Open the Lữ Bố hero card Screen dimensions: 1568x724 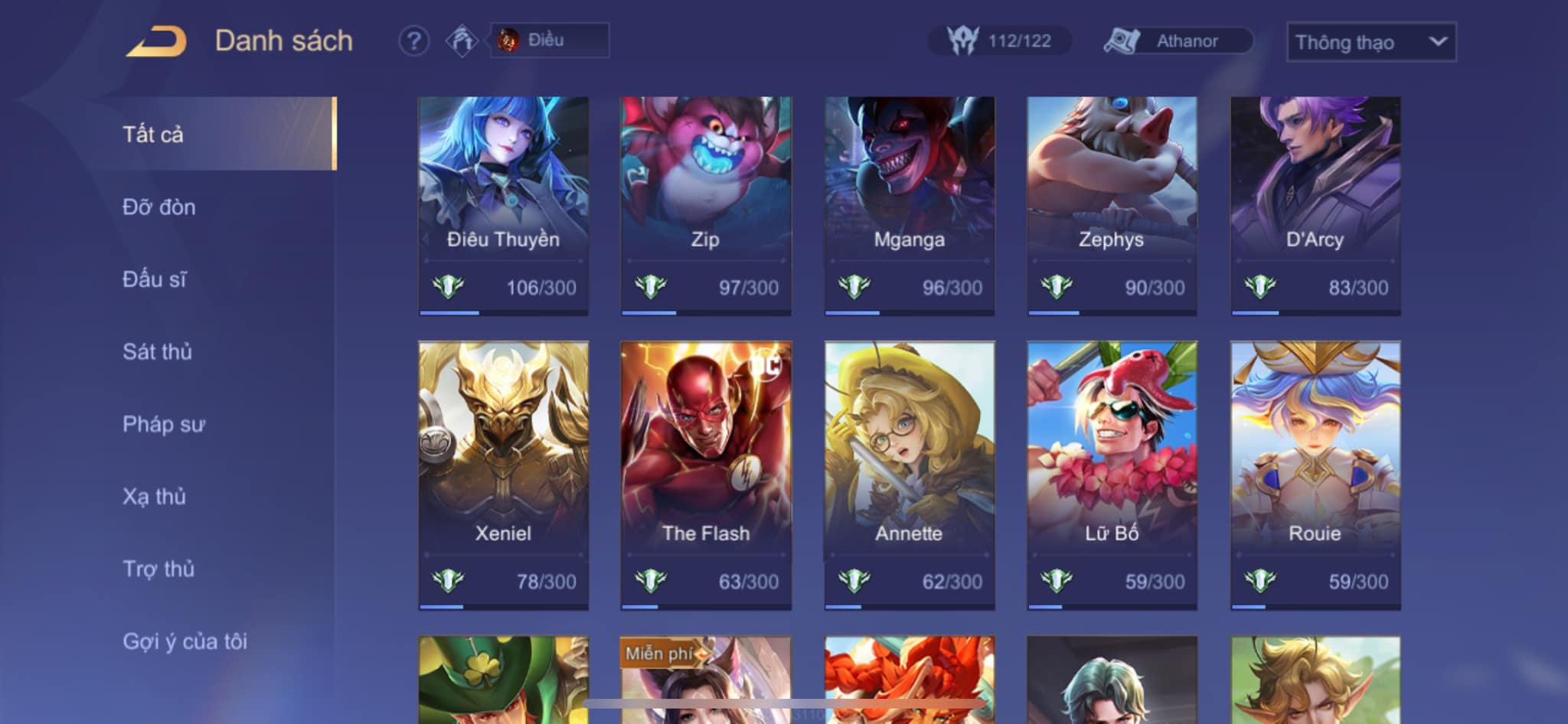point(1112,475)
